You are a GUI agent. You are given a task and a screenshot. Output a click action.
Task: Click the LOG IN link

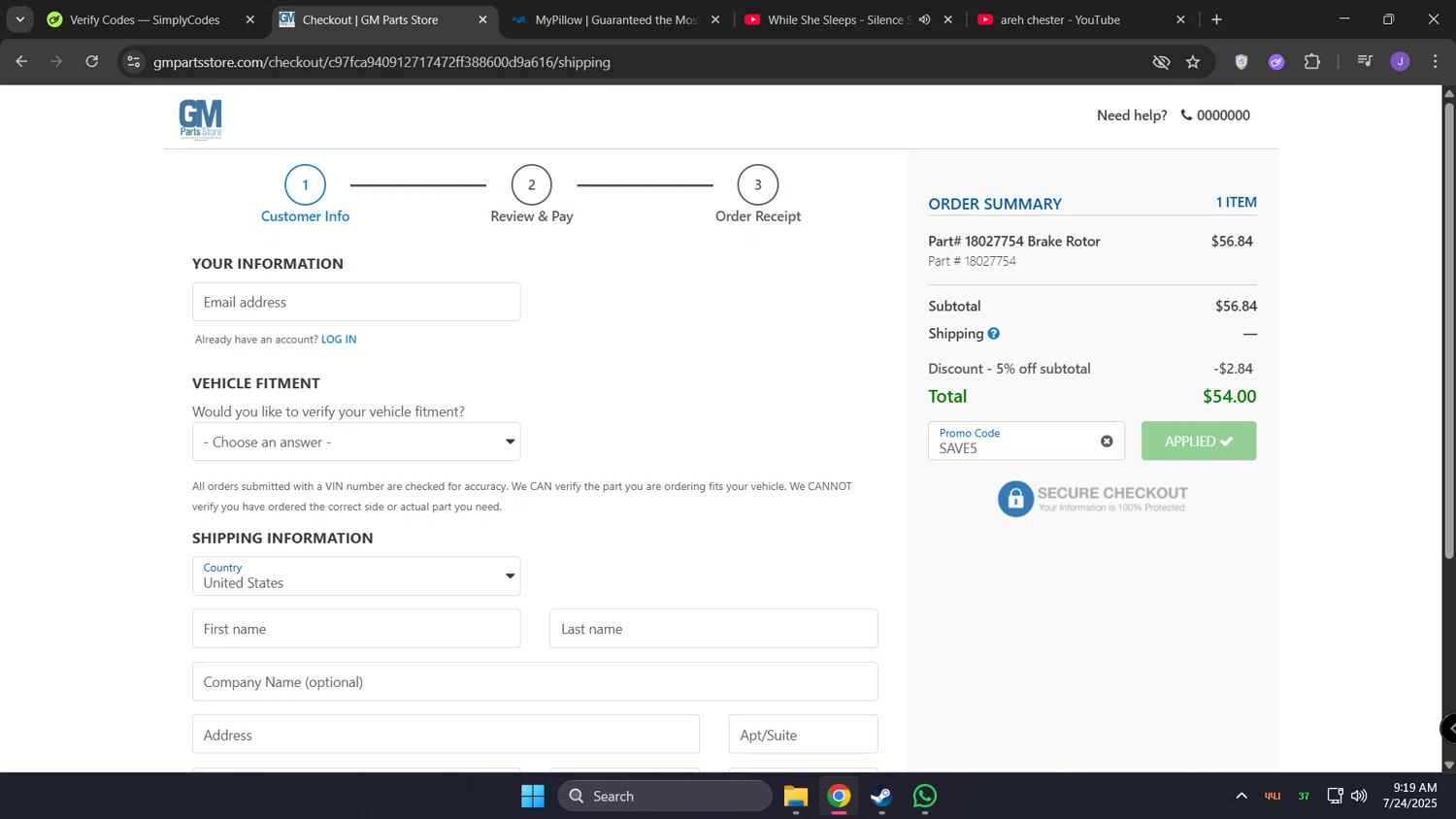tap(339, 340)
